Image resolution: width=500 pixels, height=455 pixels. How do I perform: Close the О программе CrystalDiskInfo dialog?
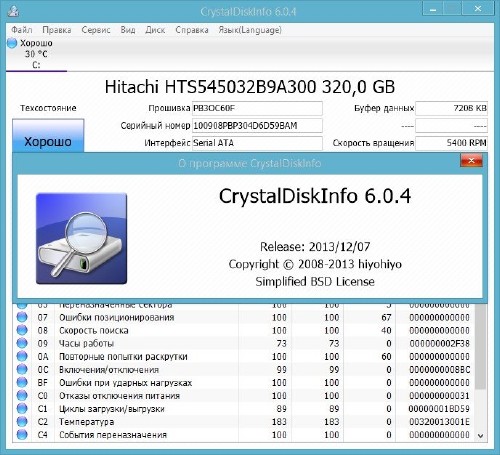pyautogui.click(x=471, y=161)
